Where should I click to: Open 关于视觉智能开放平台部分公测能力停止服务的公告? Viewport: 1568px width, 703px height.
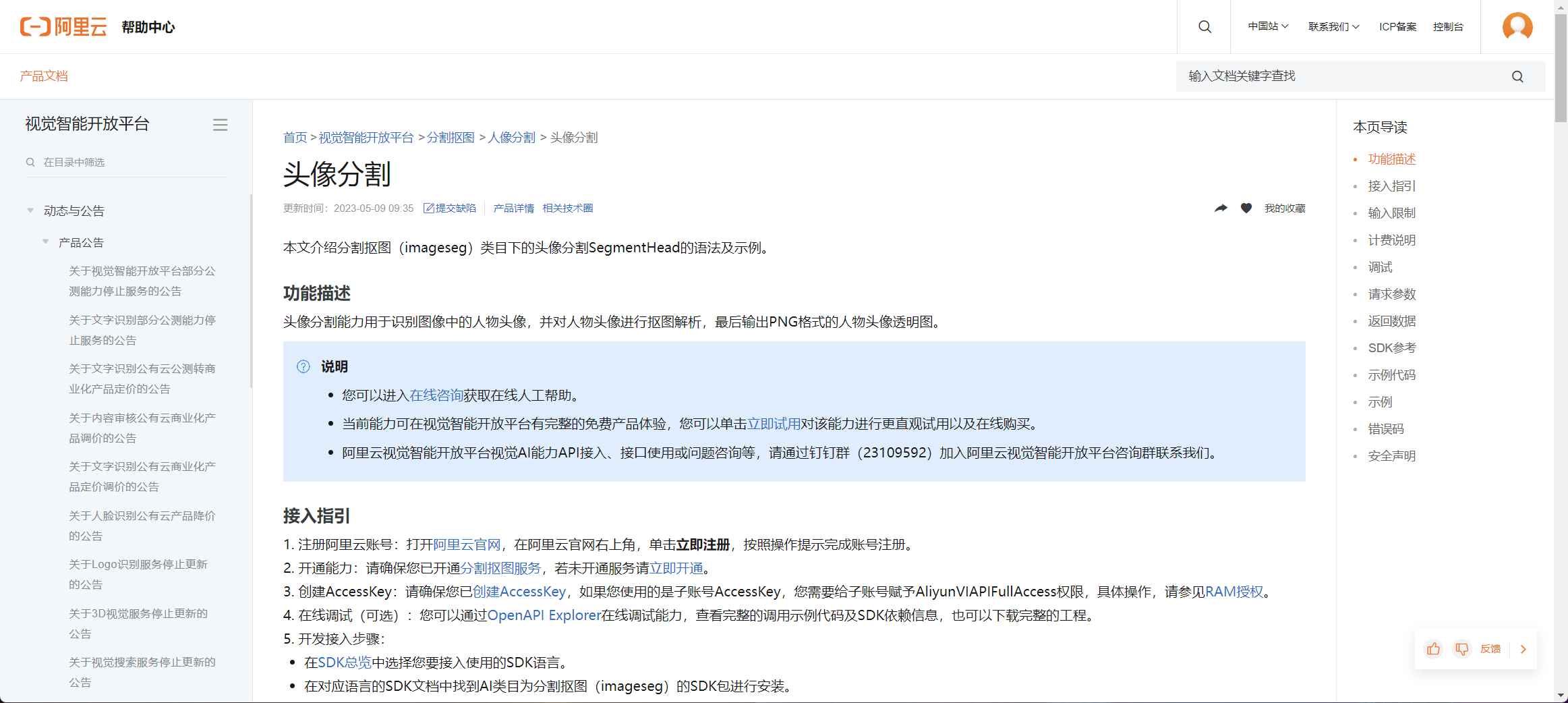[x=142, y=281]
